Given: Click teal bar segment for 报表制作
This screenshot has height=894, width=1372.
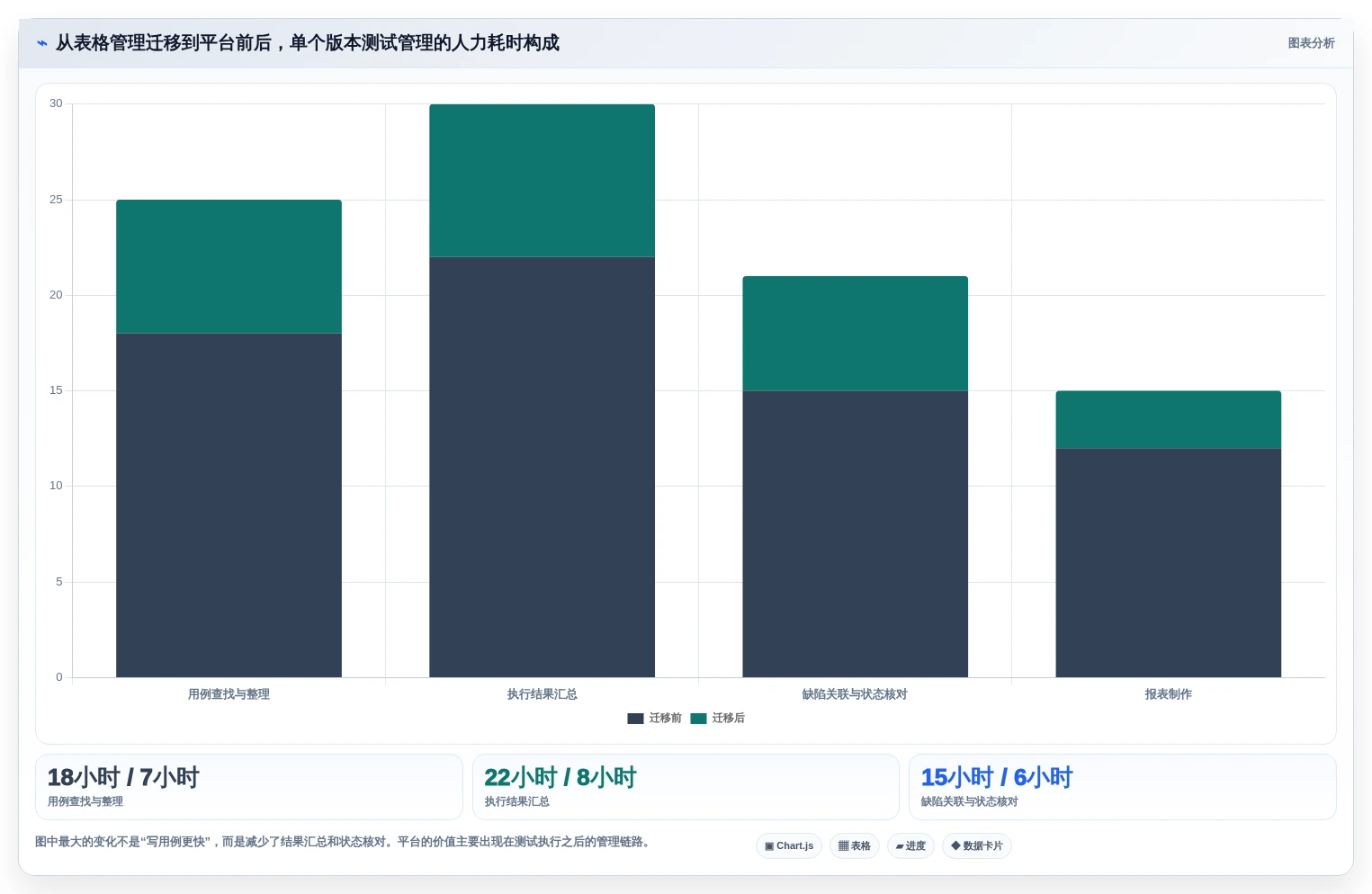Looking at the screenshot, I should 1168,420.
